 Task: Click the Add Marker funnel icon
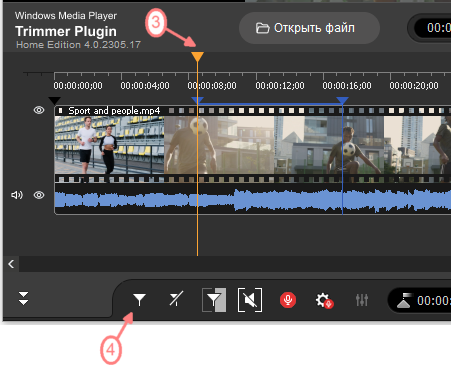click(x=139, y=300)
